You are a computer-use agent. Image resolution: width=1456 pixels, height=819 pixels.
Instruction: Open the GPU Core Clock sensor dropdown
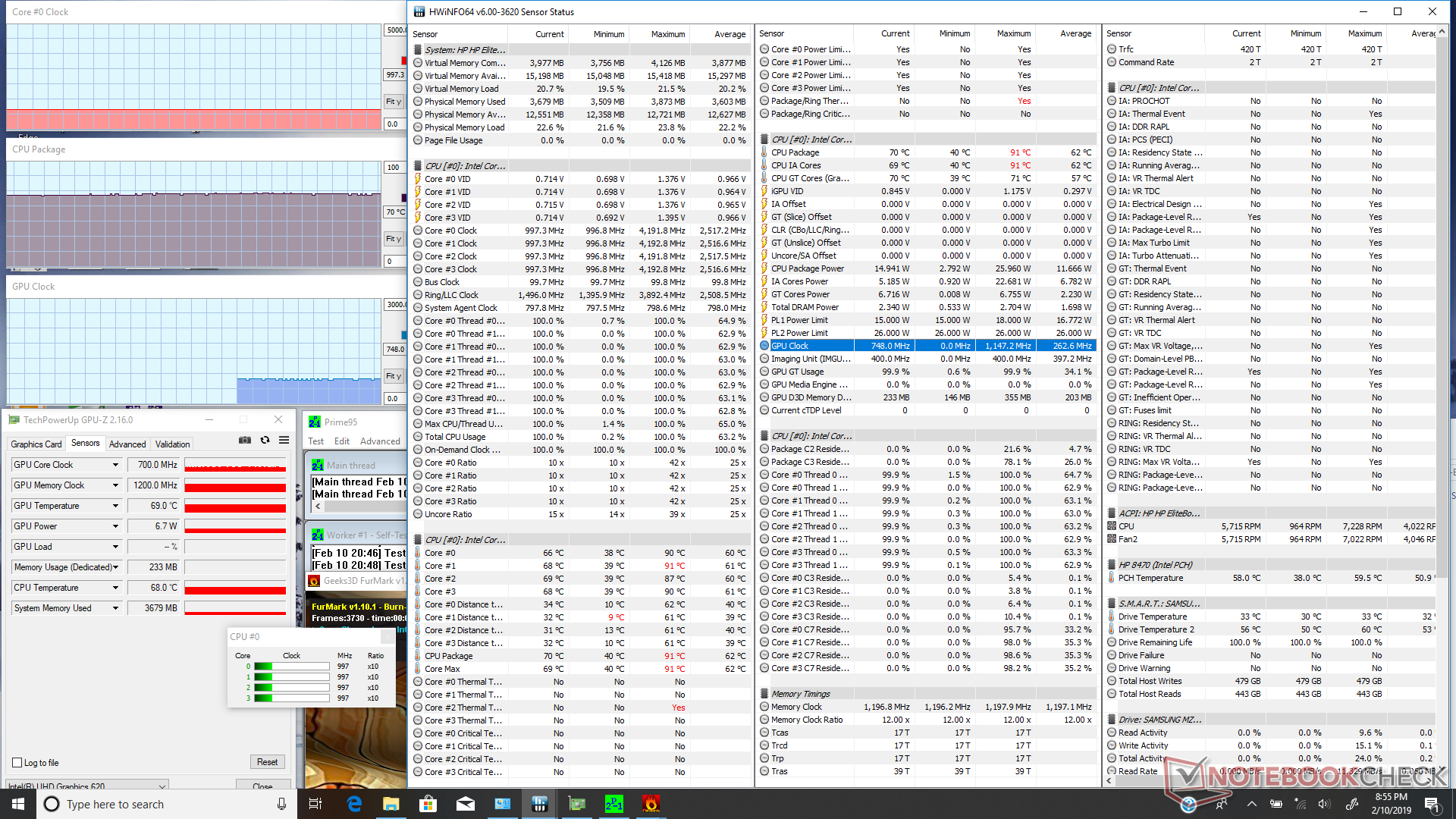coord(116,465)
